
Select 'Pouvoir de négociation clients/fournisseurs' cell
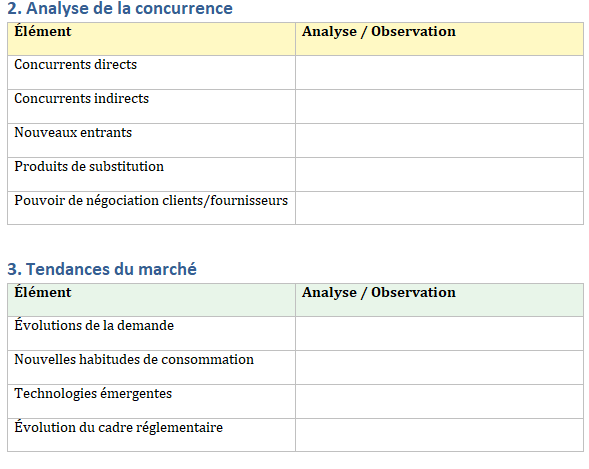151,208
